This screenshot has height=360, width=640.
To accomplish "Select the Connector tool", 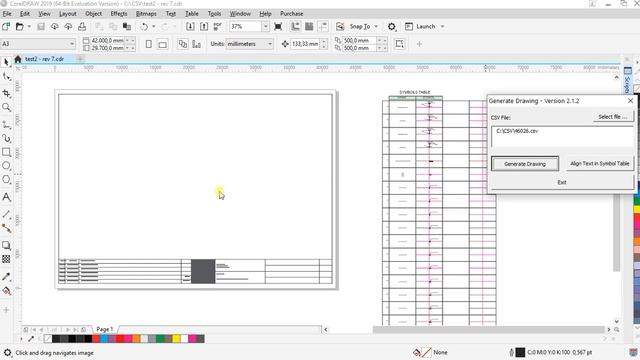I will click(6, 228).
